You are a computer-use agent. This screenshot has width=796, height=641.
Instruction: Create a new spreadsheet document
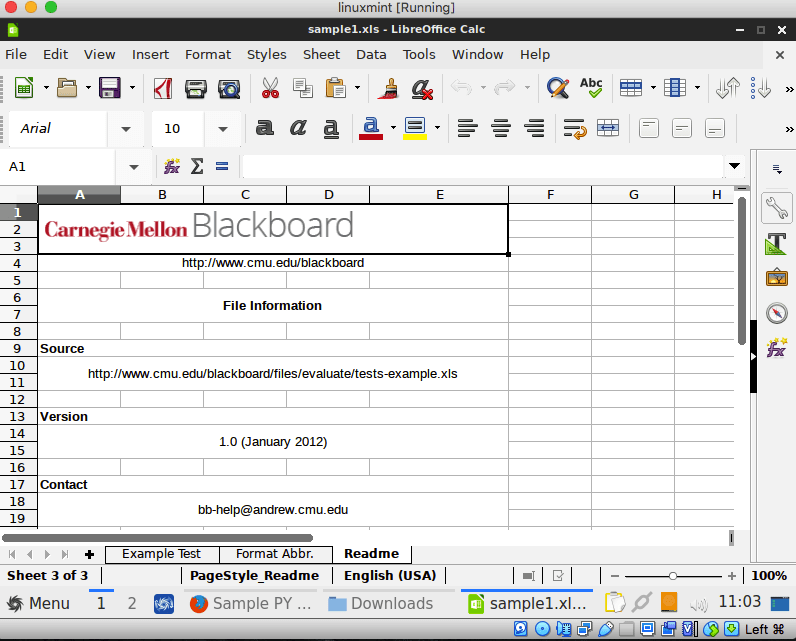23,88
